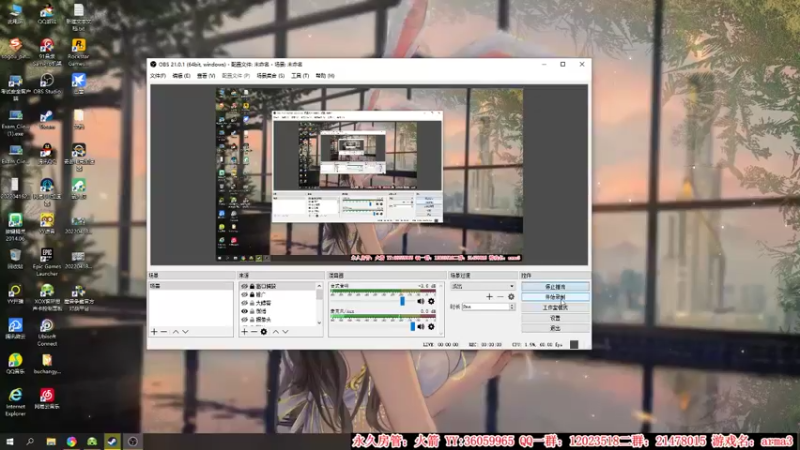The width and height of the screenshot is (800, 450).
Task: Toggle lock on 窗口捕获 source
Action: (252, 286)
